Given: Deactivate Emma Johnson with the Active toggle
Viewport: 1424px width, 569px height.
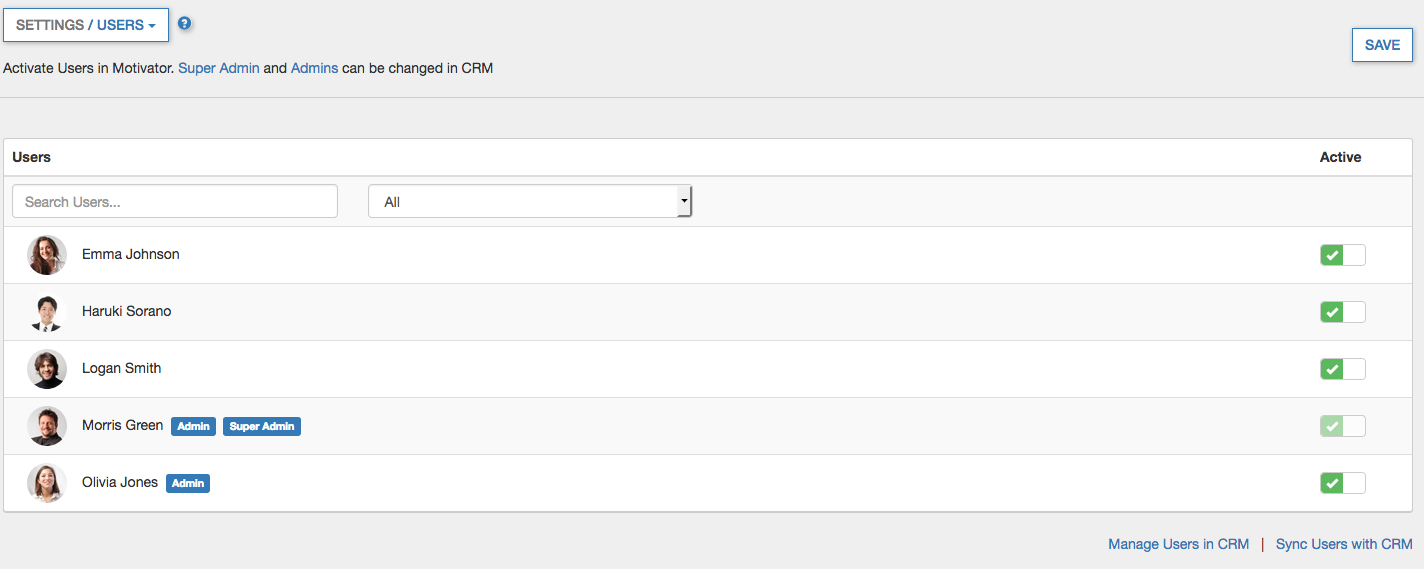Looking at the screenshot, I should (1342, 255).
